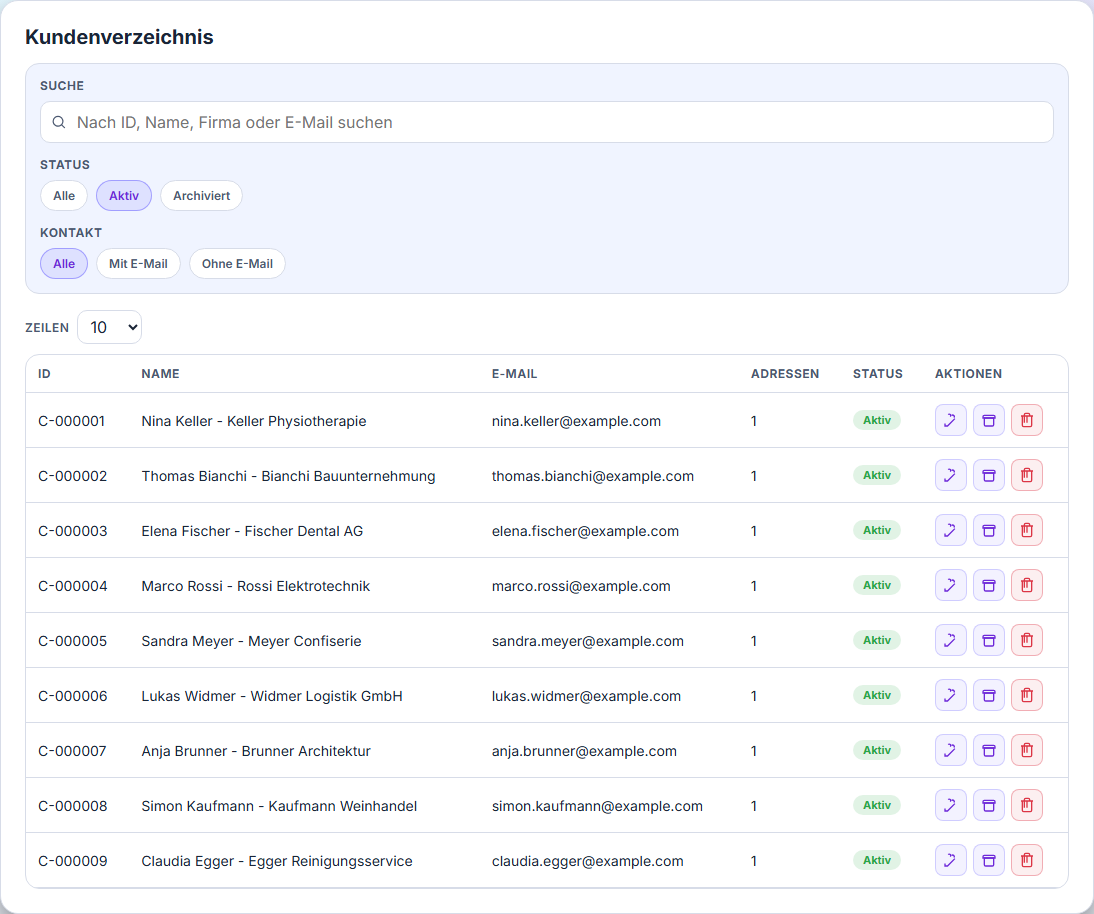The height and width of the screenshot is (914, 1094).
Task: Select the name 'Elena Fischer - Fischer Dental AG'
Action: click(x=253, y=532)
